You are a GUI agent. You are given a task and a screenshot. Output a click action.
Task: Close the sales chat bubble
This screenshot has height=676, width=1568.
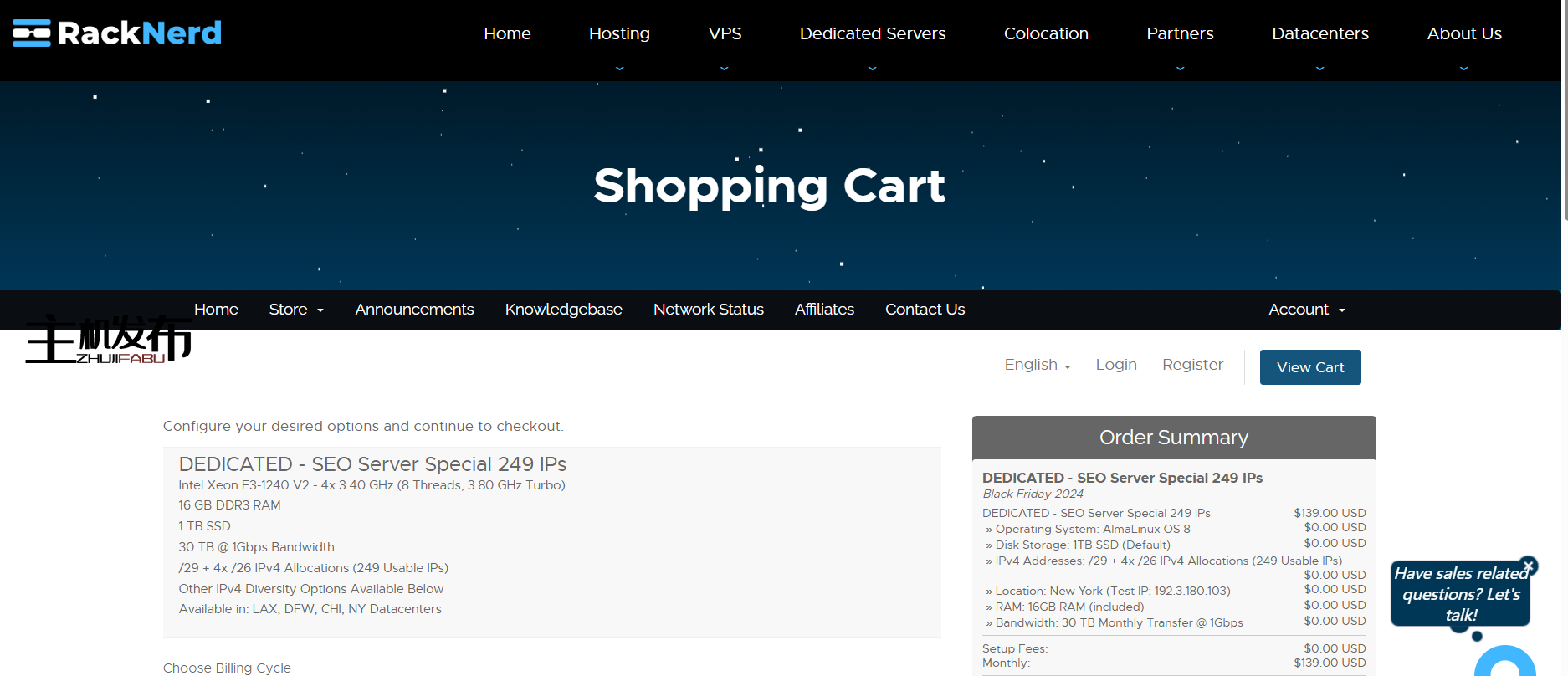(1529, 566)
